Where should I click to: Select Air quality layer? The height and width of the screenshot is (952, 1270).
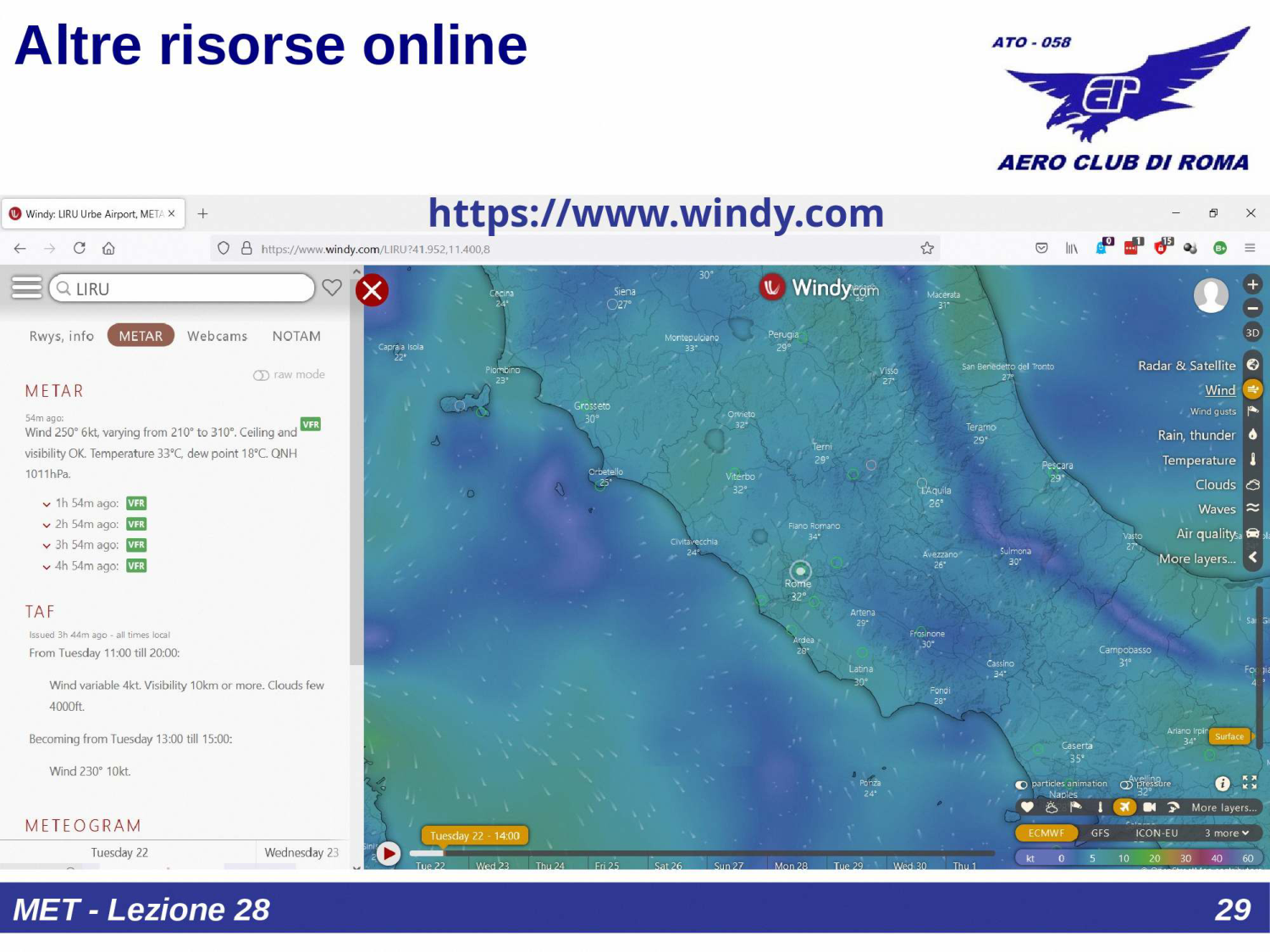[1218, 534]
